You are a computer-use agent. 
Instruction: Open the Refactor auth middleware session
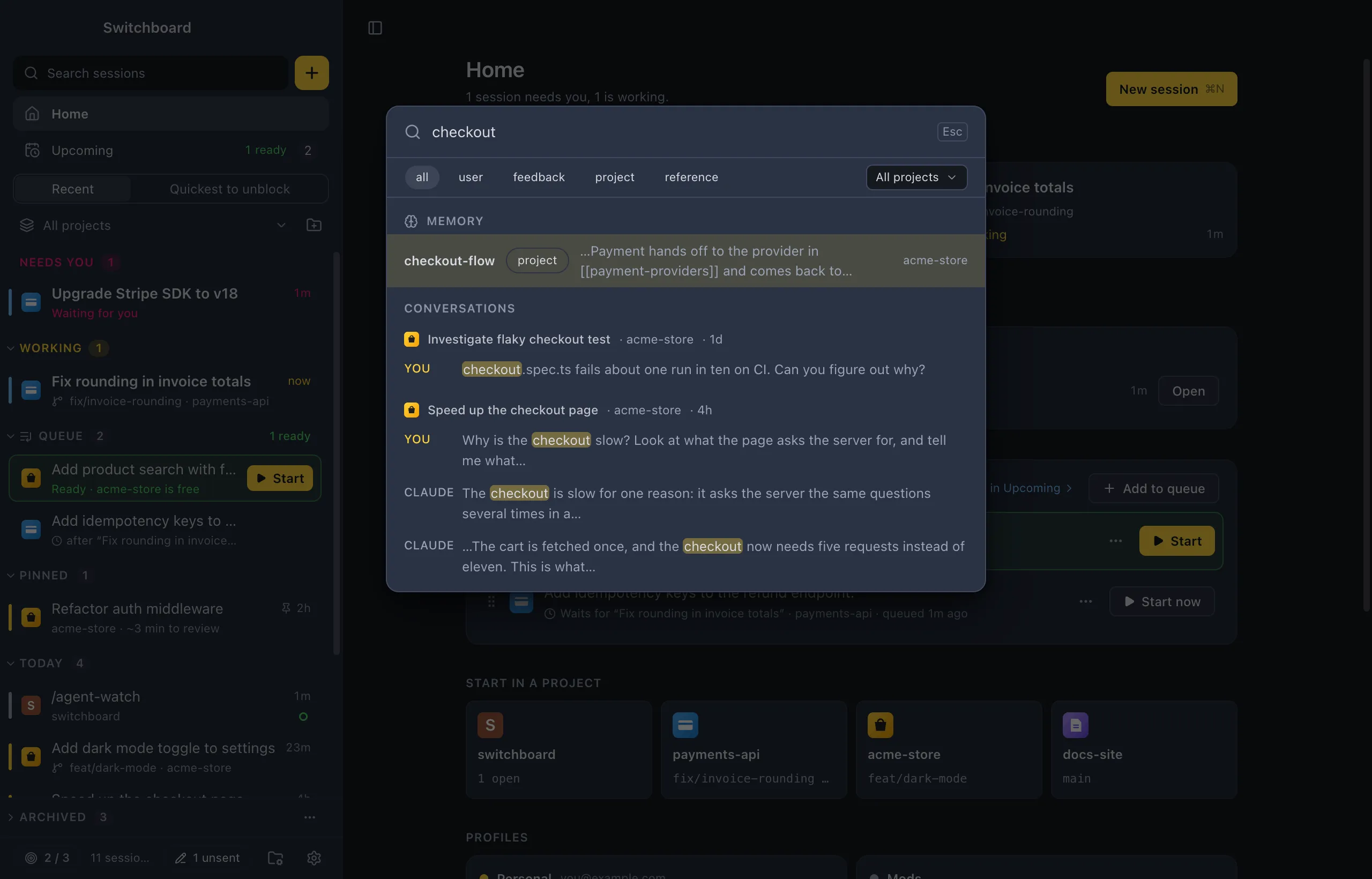click(165, 617)
